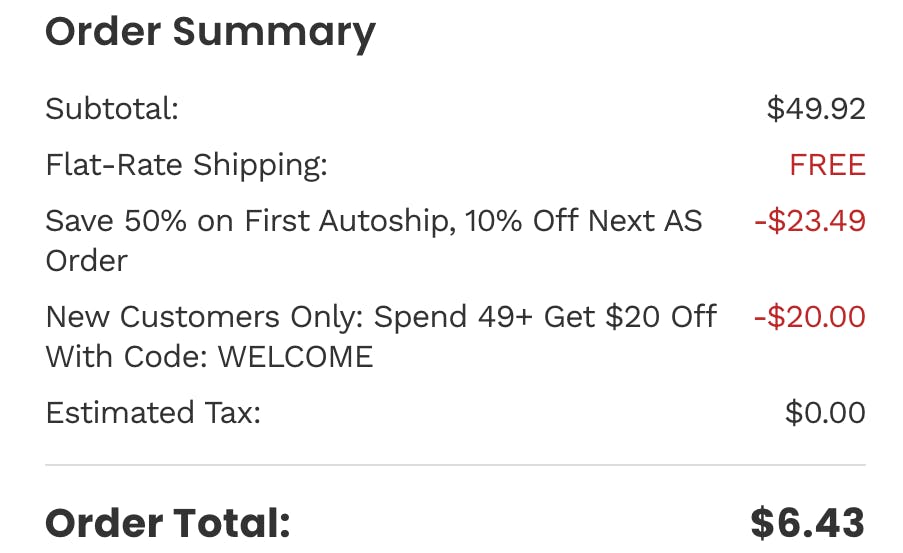Click the $0.00 estimated tax amount

pos(825,412)
